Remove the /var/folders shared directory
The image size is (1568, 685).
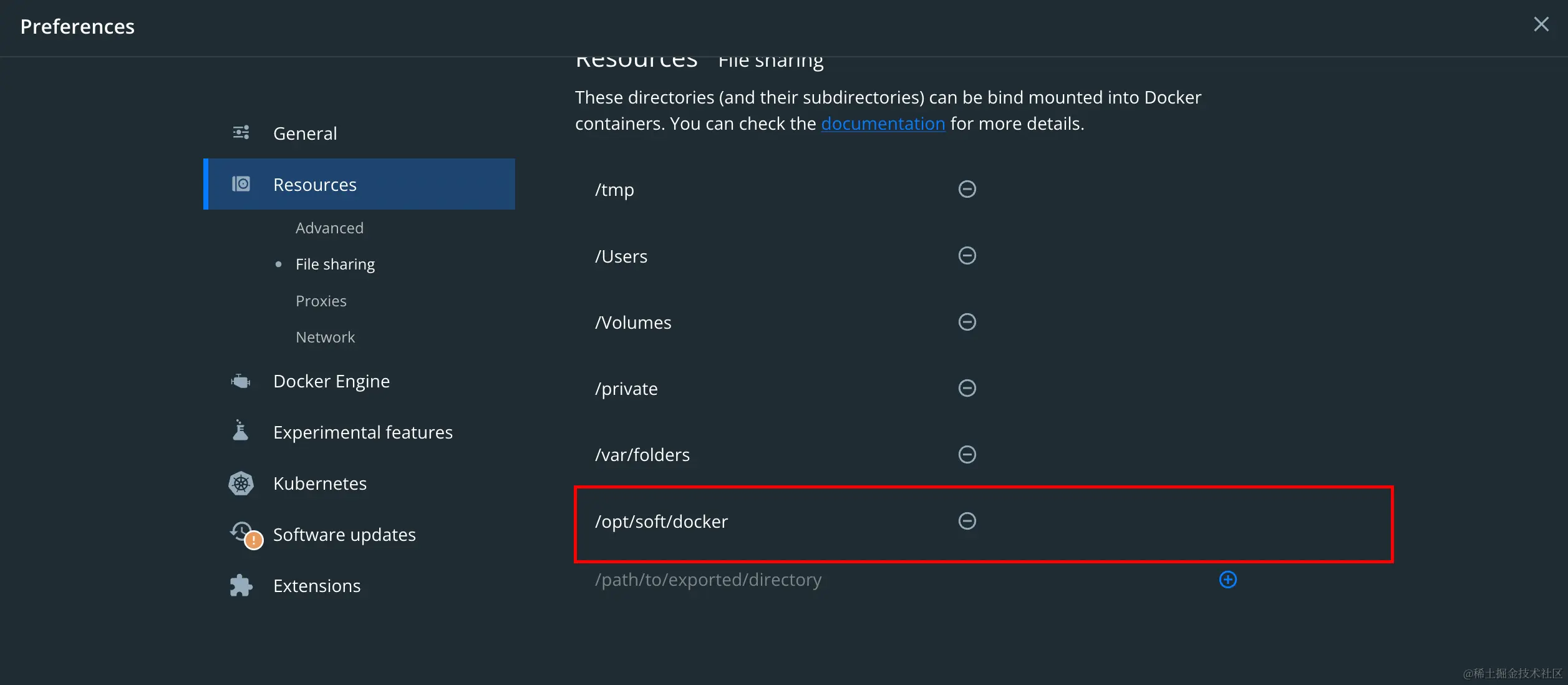coord(967,454)
